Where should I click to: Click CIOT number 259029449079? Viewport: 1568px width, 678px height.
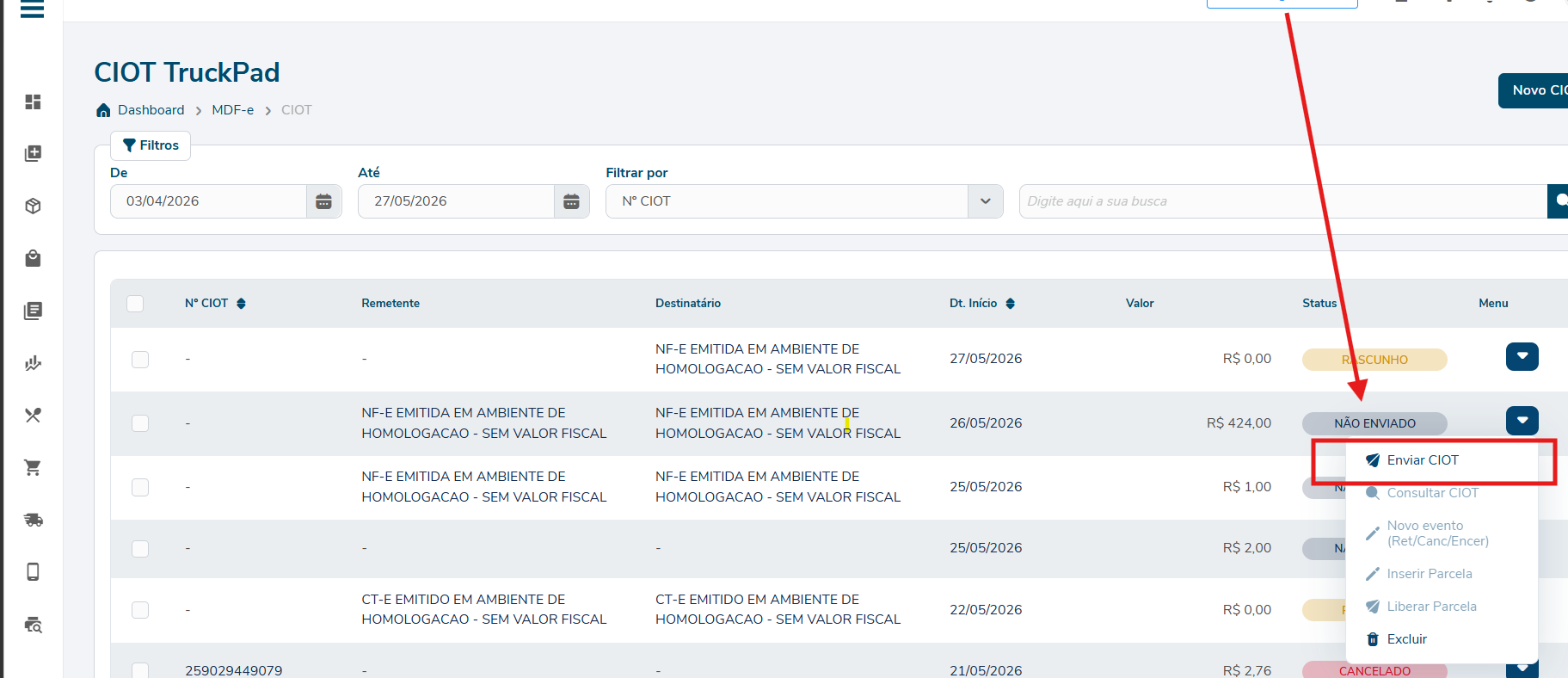pyautogui.click(x=234, y=671)
